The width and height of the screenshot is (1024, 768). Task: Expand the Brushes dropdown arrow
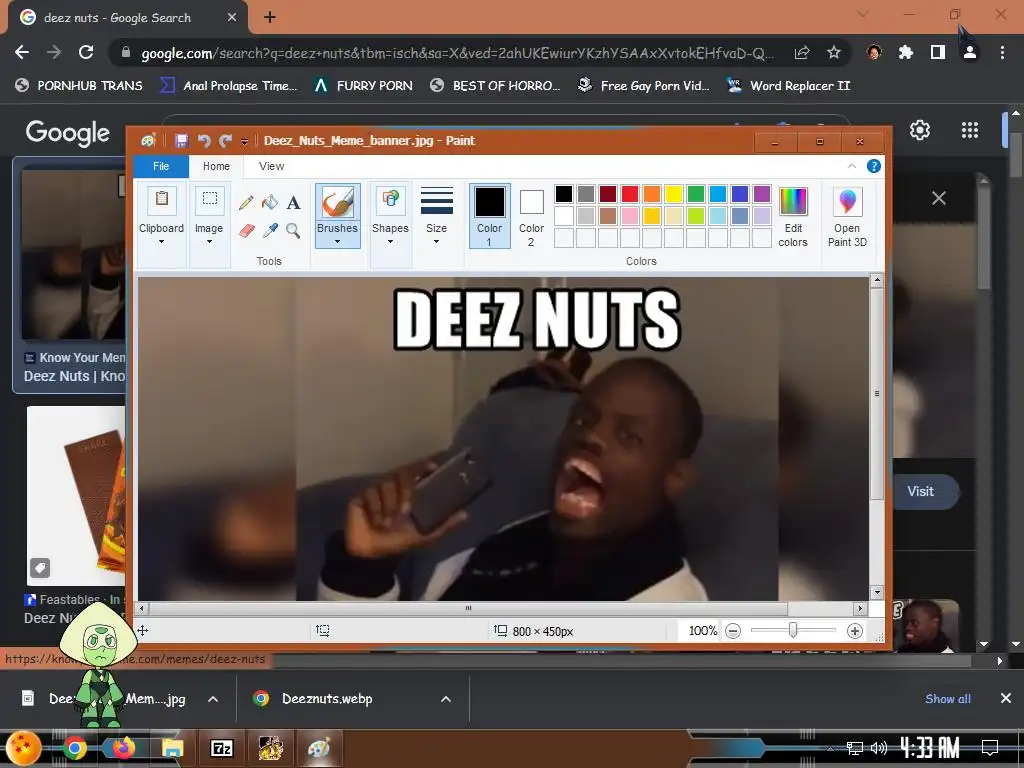337,242
